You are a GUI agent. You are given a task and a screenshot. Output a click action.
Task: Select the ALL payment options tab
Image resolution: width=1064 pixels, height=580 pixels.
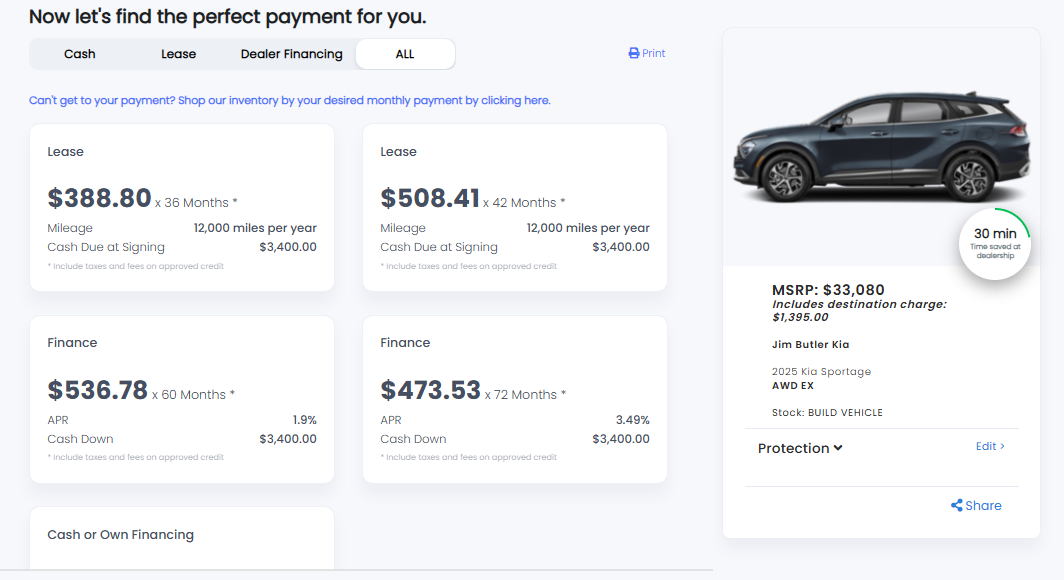pyautogui.click(x=405, y=54)
